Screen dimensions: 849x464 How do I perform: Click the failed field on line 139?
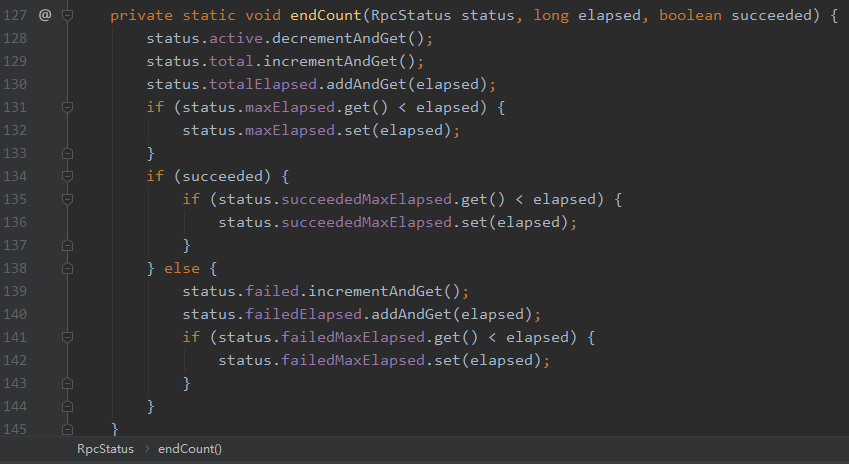(x=272, y=291)
